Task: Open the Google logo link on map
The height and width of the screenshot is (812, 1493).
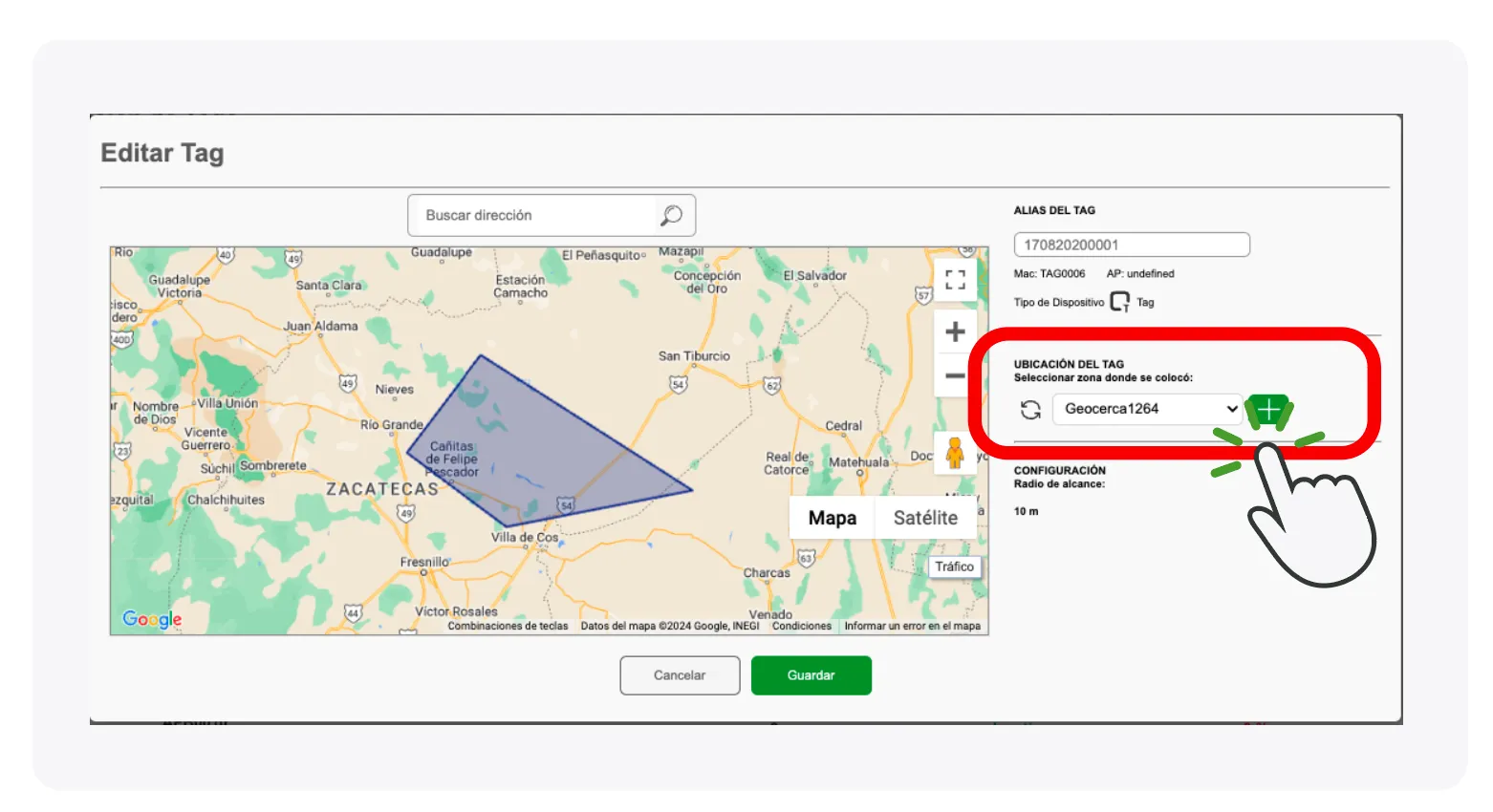Action: click(152, 619)
